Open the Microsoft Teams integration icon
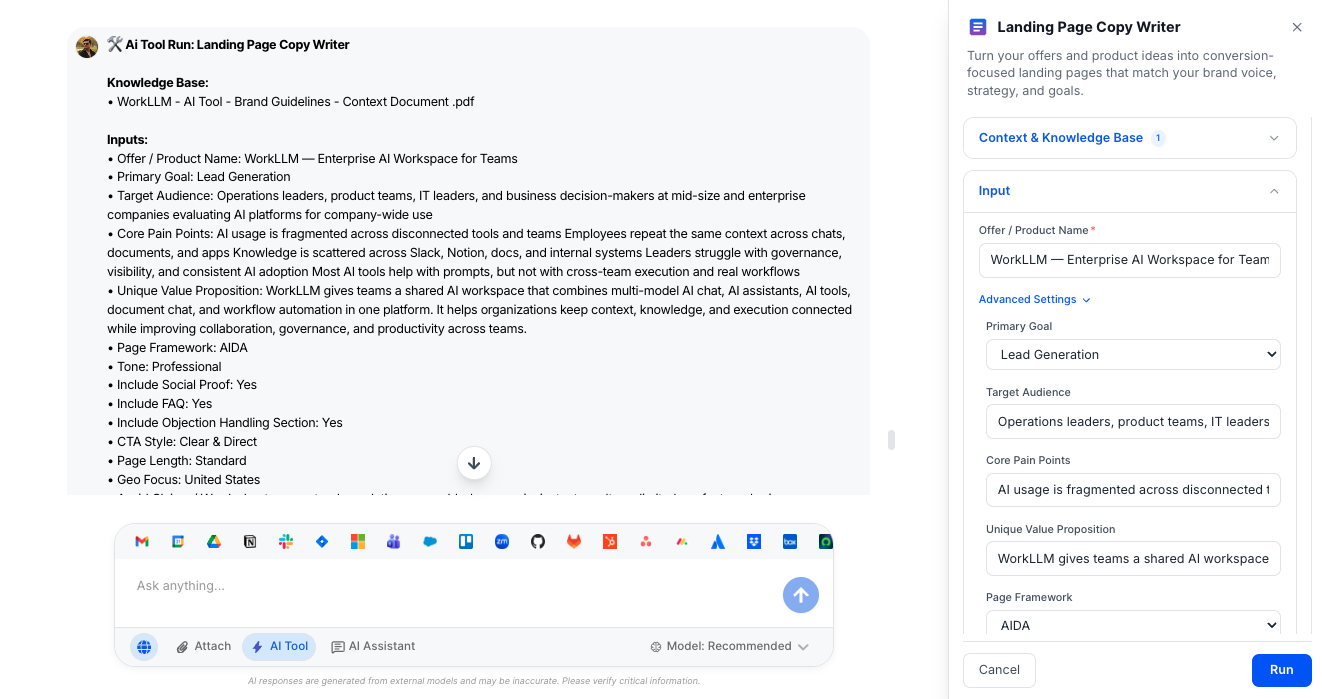This screenshot has width=1322, height=699. (394, 541)
